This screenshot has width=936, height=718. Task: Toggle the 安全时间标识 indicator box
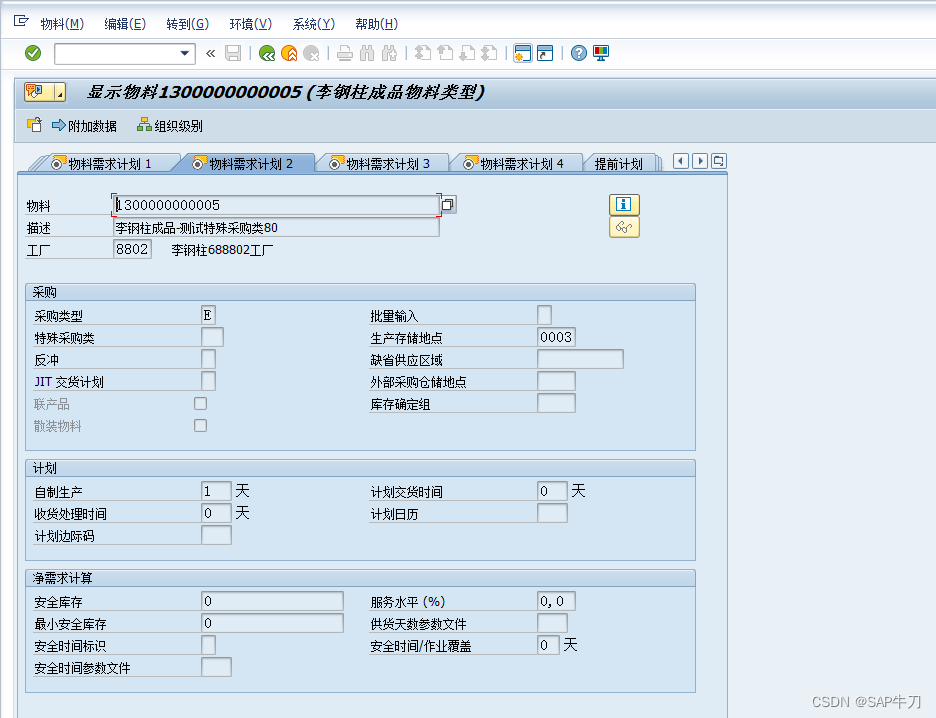coord(208,645)
